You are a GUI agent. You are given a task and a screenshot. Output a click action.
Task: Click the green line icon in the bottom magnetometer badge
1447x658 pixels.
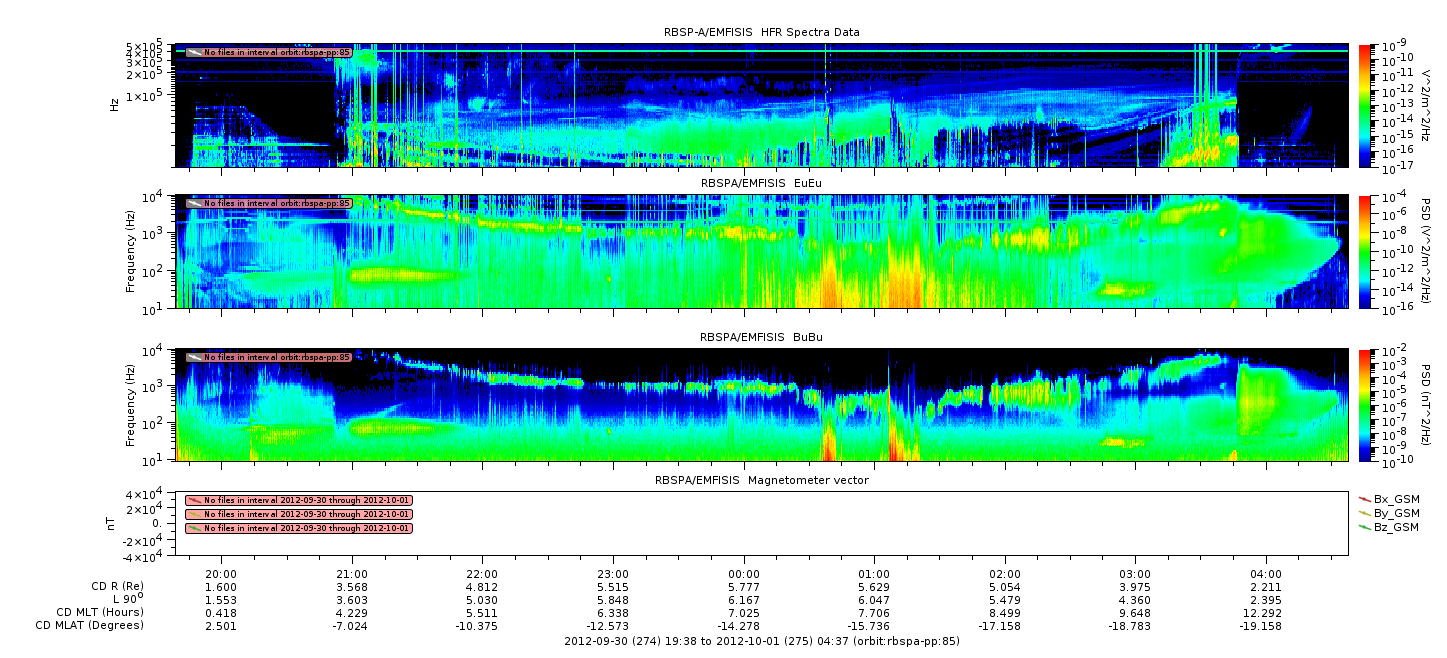(x=194, y=528)
